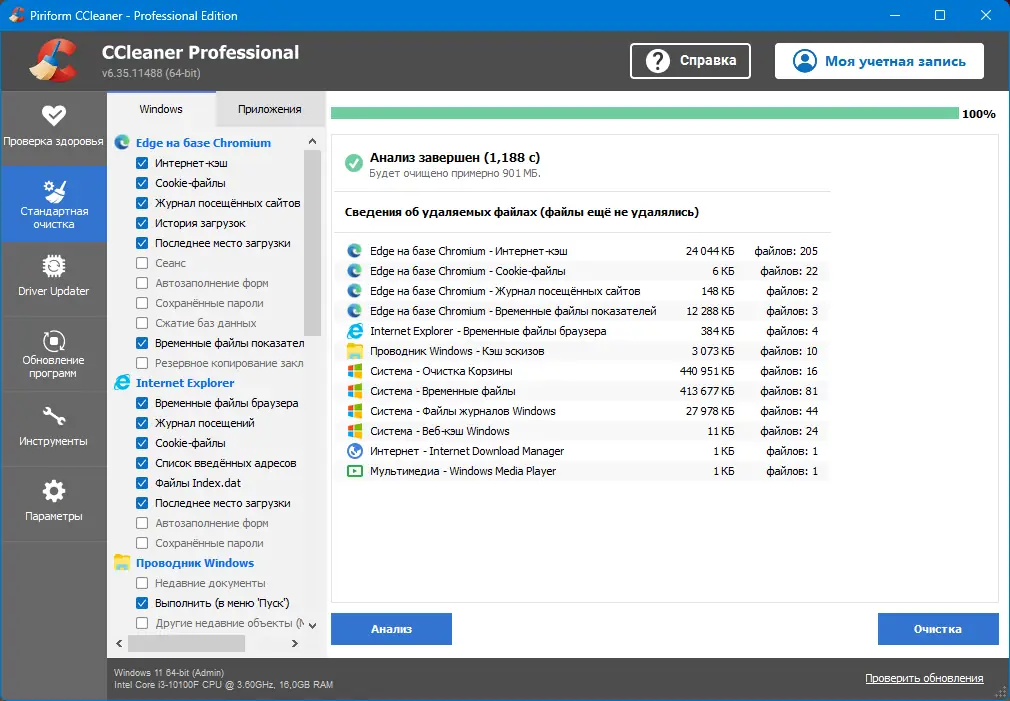Click Edge icon in Временные файлы показателей result

(x=354, y=311)
